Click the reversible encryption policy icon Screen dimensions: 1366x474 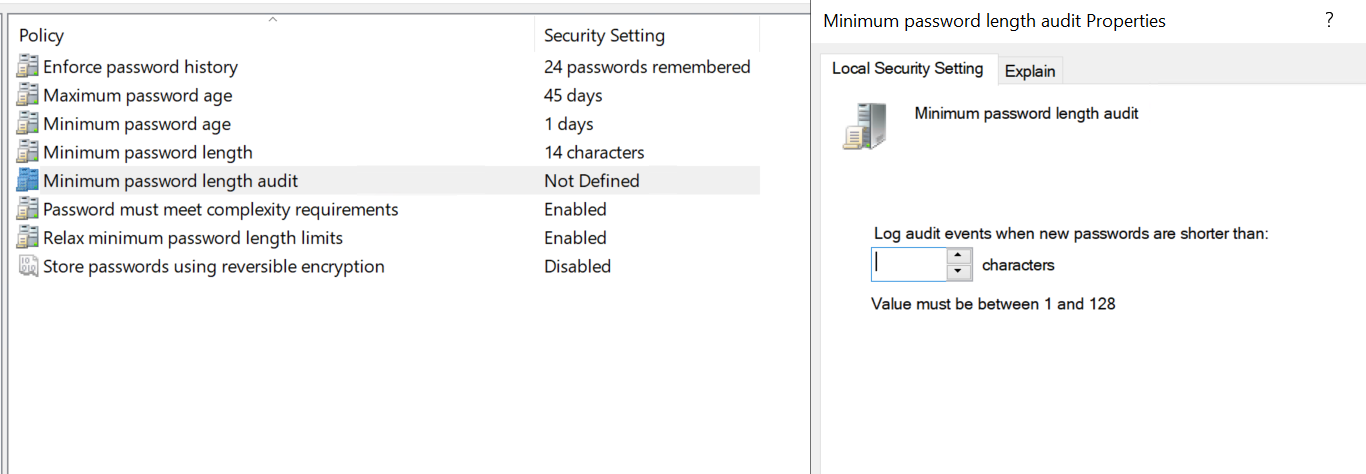(x=28, y=267)
